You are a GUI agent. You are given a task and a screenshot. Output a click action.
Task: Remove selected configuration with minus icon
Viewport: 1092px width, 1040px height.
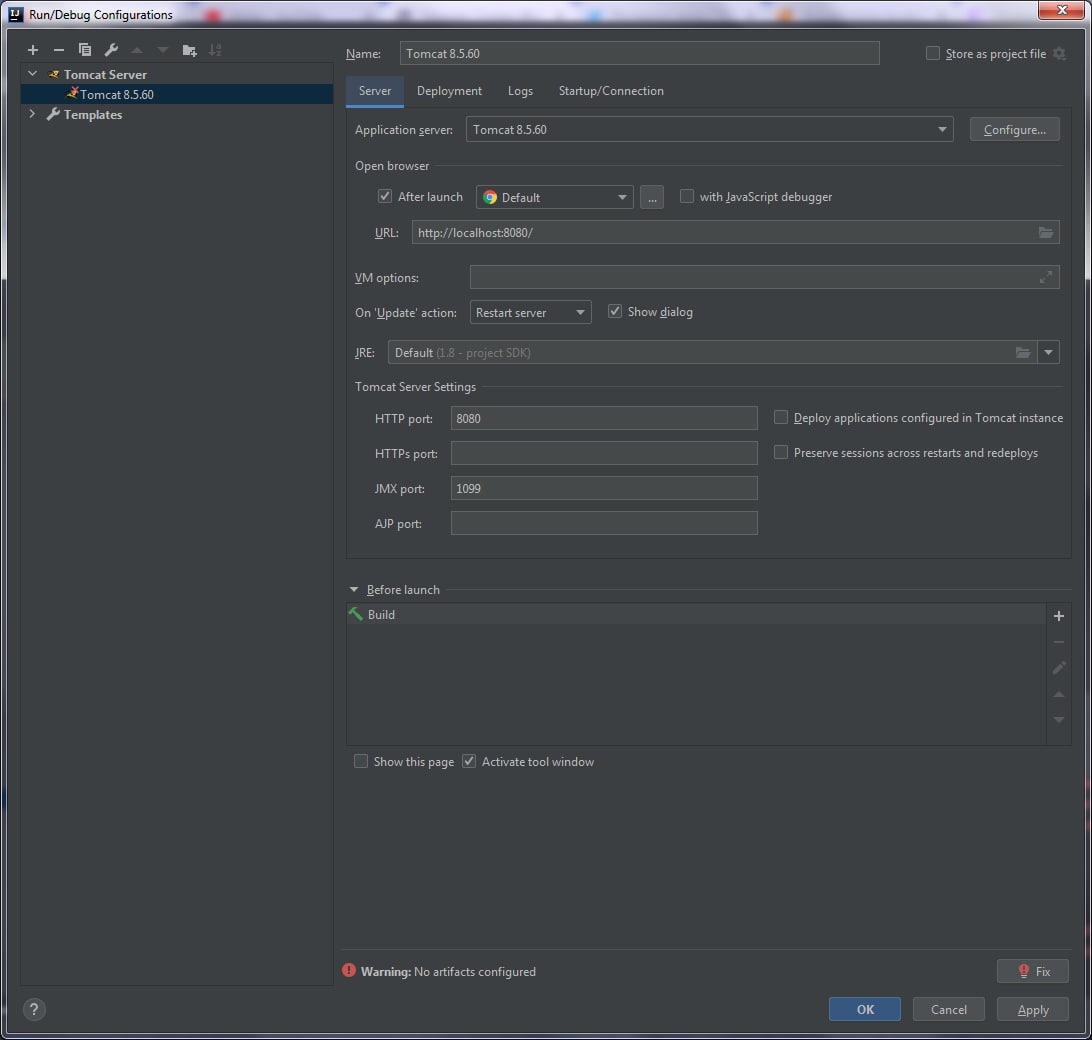point(58,50)
